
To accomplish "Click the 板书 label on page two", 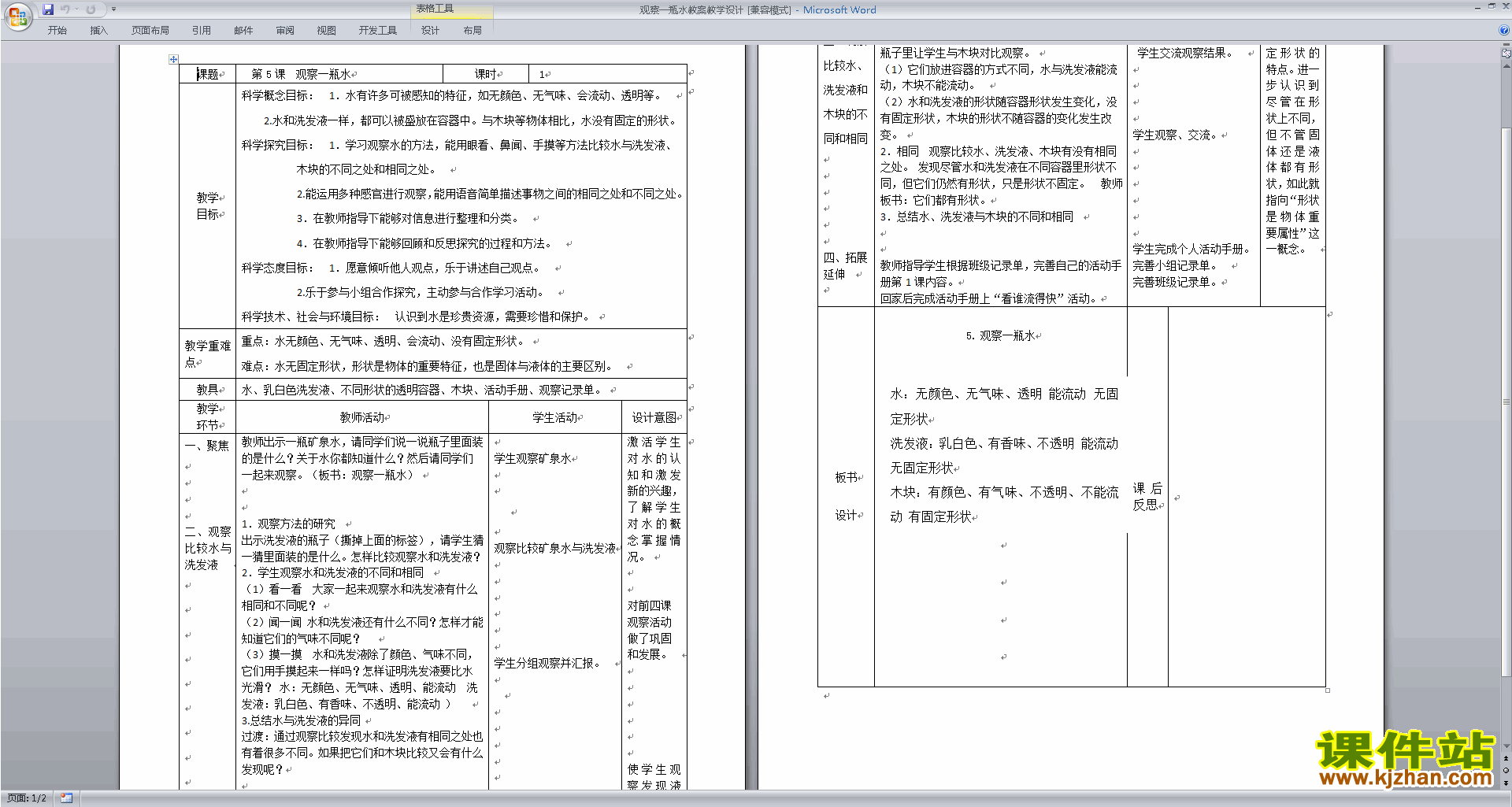I will 847,477.
